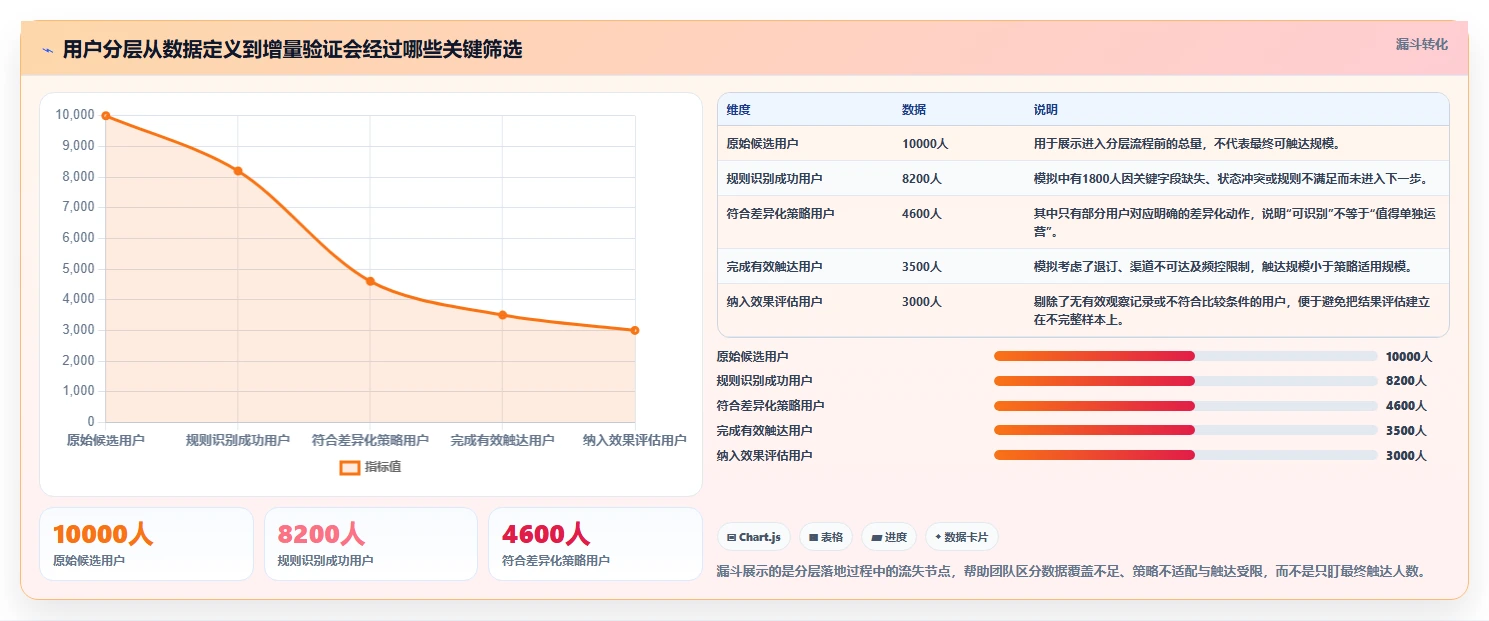Click the 3500人 cell in the table
This screenshot has height=621, width=1489.
point(921,267)
